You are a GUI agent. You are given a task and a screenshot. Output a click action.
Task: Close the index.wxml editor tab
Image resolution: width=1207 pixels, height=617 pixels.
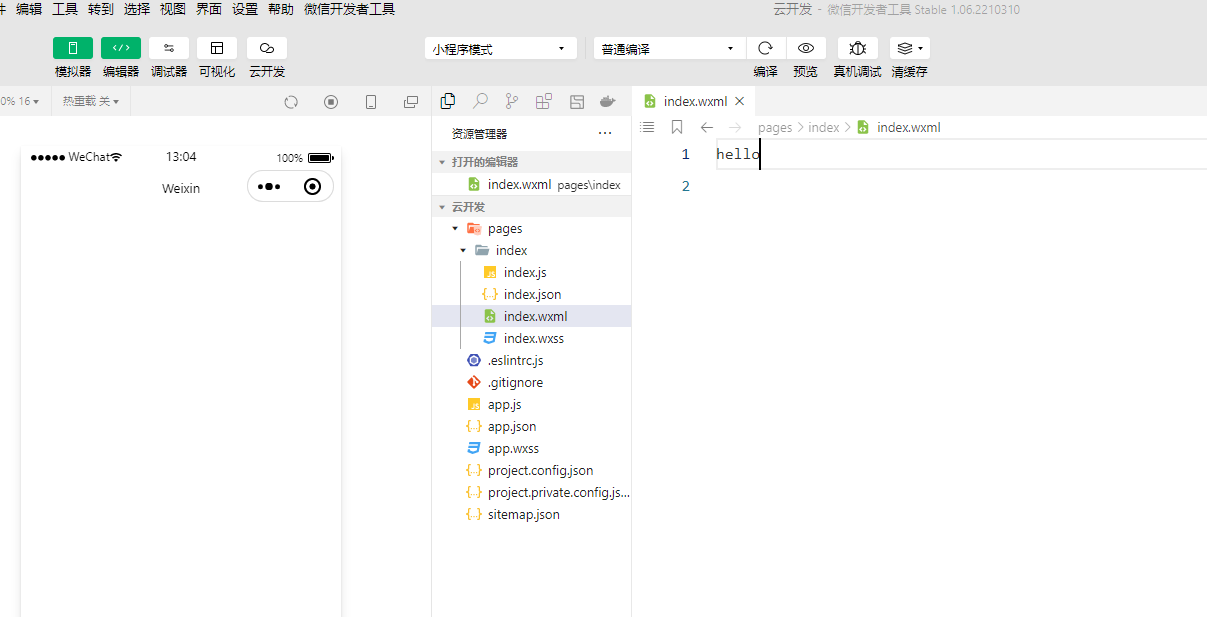(740, 101)
